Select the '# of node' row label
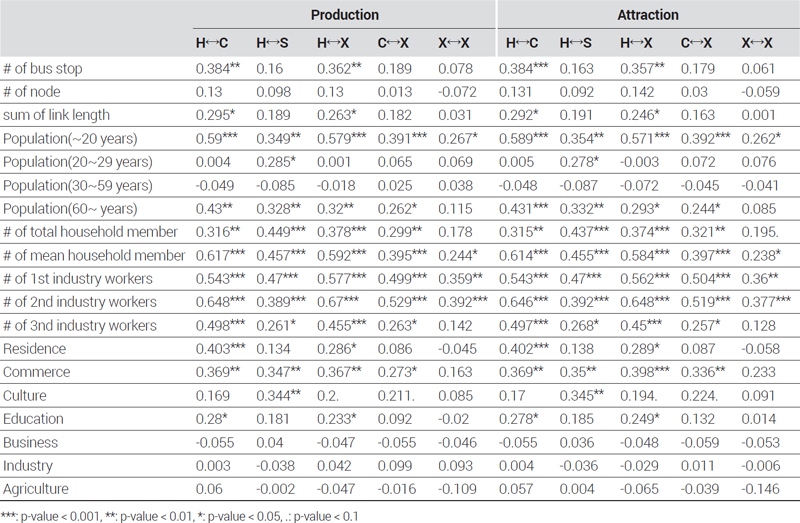This screenshot has height=523, width=800. (32, 92)
